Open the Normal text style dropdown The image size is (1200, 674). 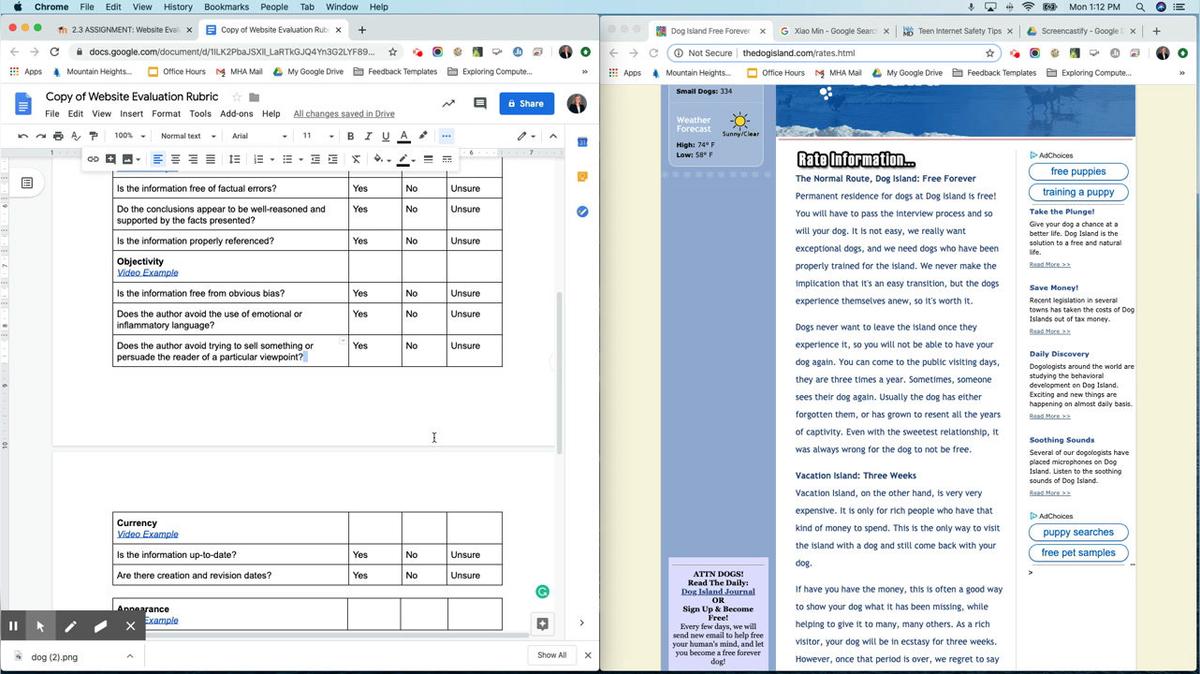pos(187,136)
